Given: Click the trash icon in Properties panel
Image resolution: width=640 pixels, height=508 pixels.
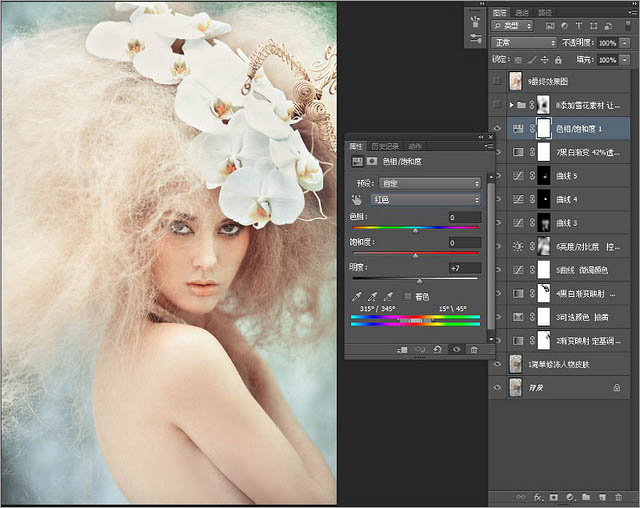Looking at the screenshot, I should pyautogui.click(x=473, y=350).
